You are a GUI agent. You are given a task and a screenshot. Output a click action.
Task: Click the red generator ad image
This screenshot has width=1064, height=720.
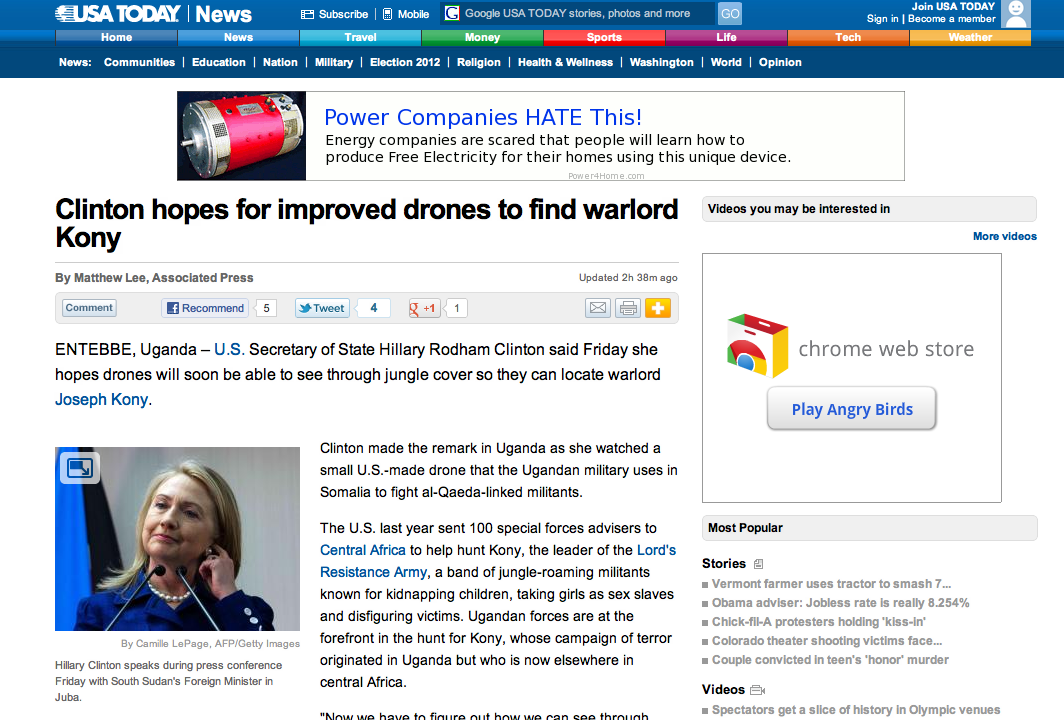point(242,136)
